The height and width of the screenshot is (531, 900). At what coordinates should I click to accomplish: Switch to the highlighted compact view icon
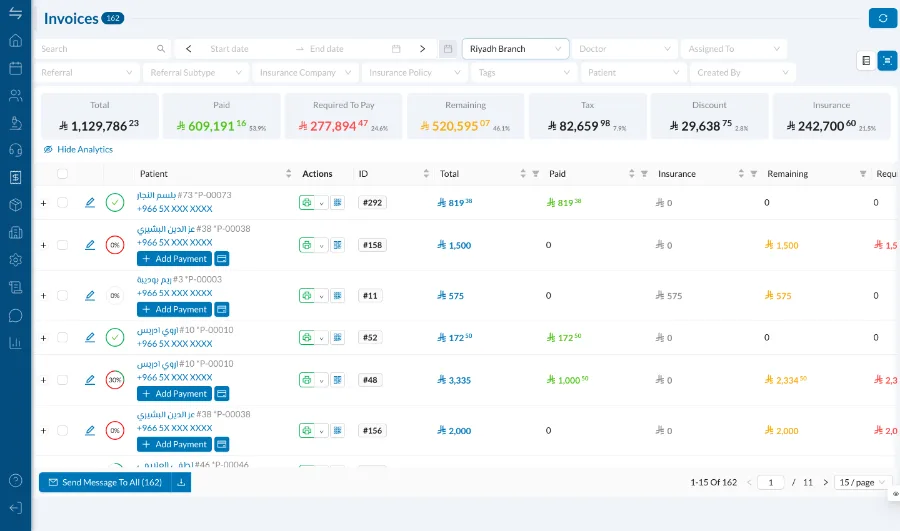(x=887, y=60)
